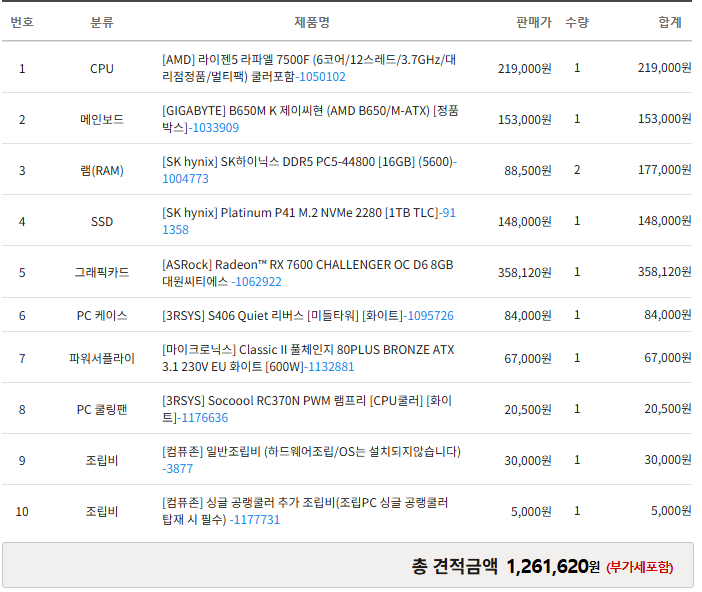Click the 30,000원 assembly fee subtotal
This screenshot has height=592, width=702.
tap(668, 460)
